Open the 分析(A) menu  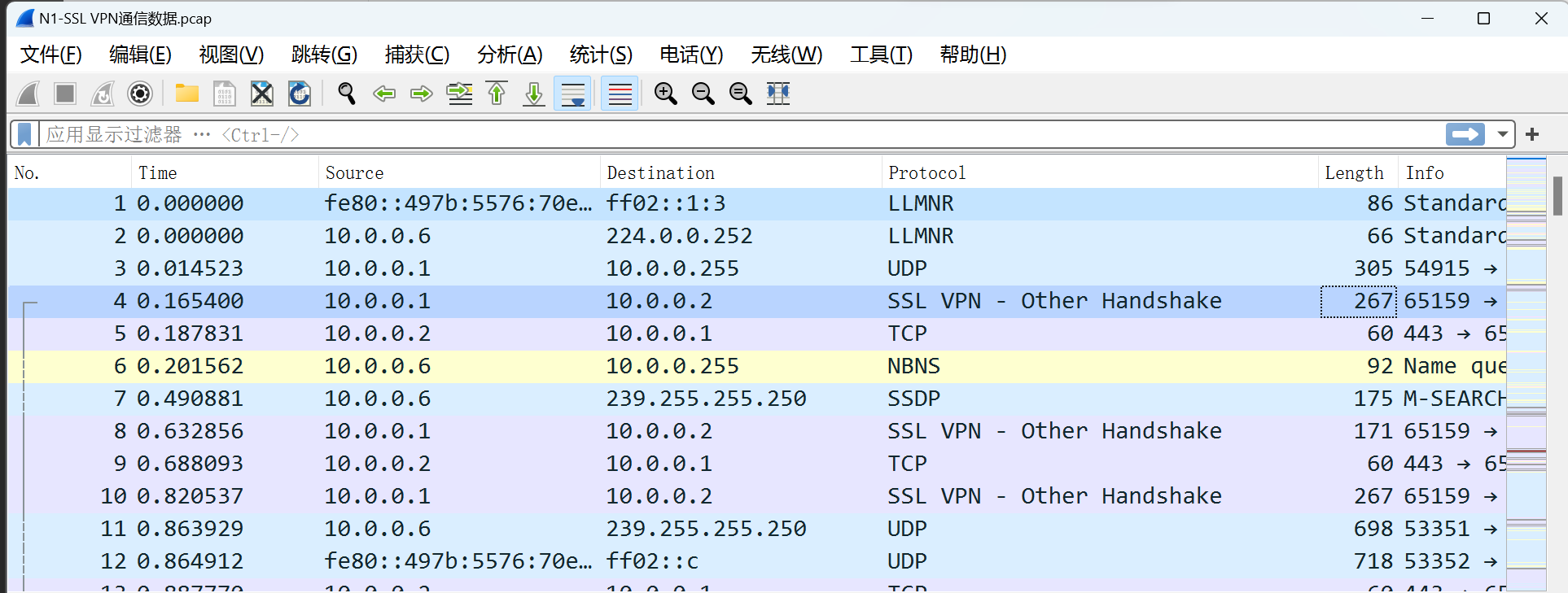click(x=510, y=55)
